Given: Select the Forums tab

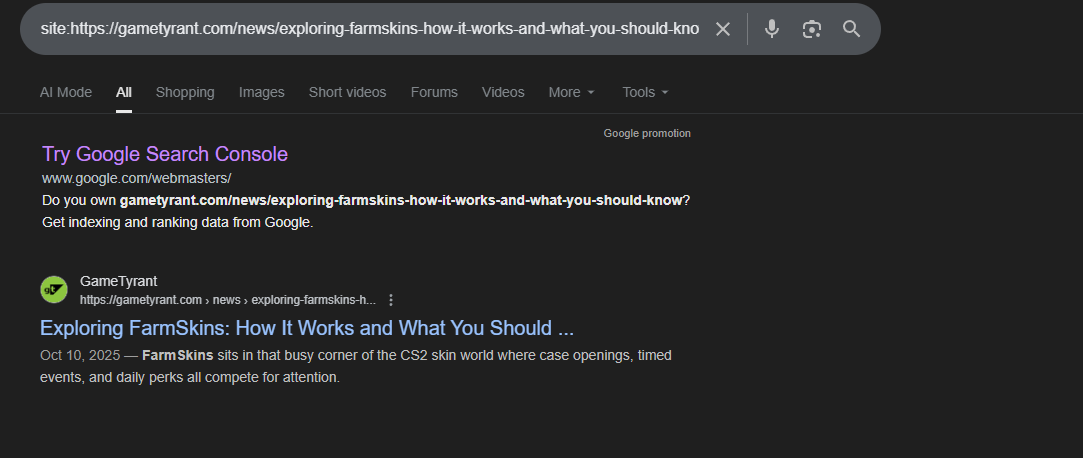Looking at the screenshot, I should 434,92.
